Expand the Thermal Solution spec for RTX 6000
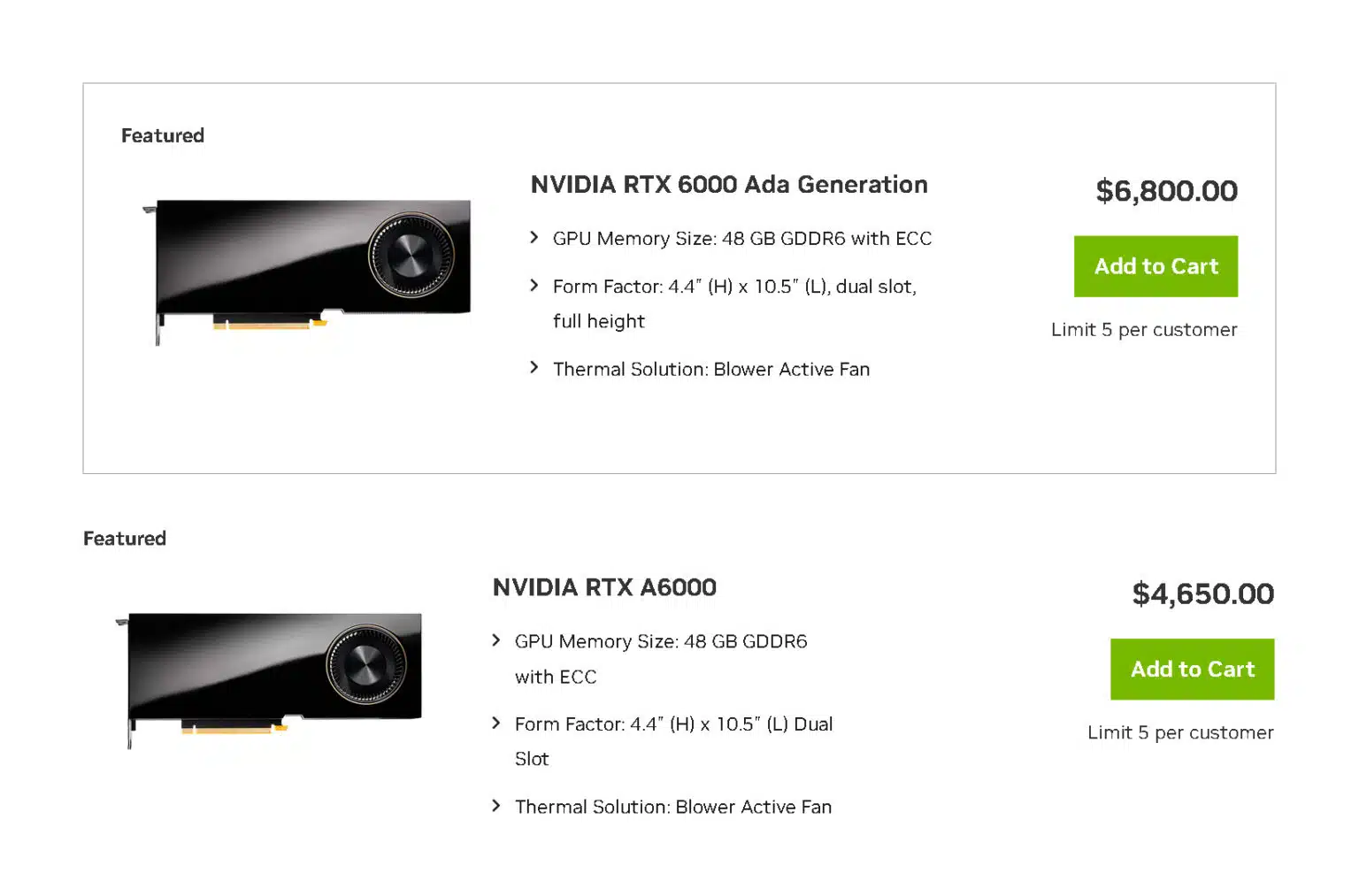The width and height of the screenshot is (1359, 896). click(534, 368)
